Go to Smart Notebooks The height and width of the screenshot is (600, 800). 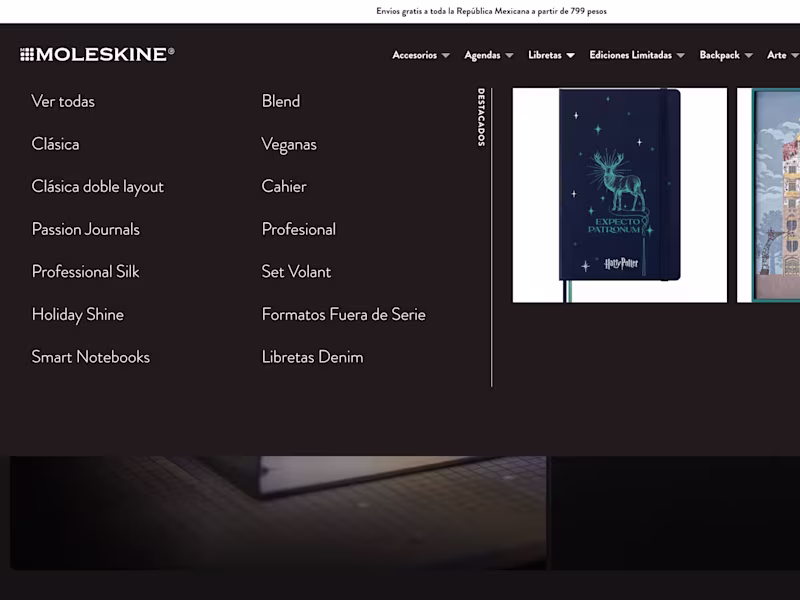coord(91,357)
